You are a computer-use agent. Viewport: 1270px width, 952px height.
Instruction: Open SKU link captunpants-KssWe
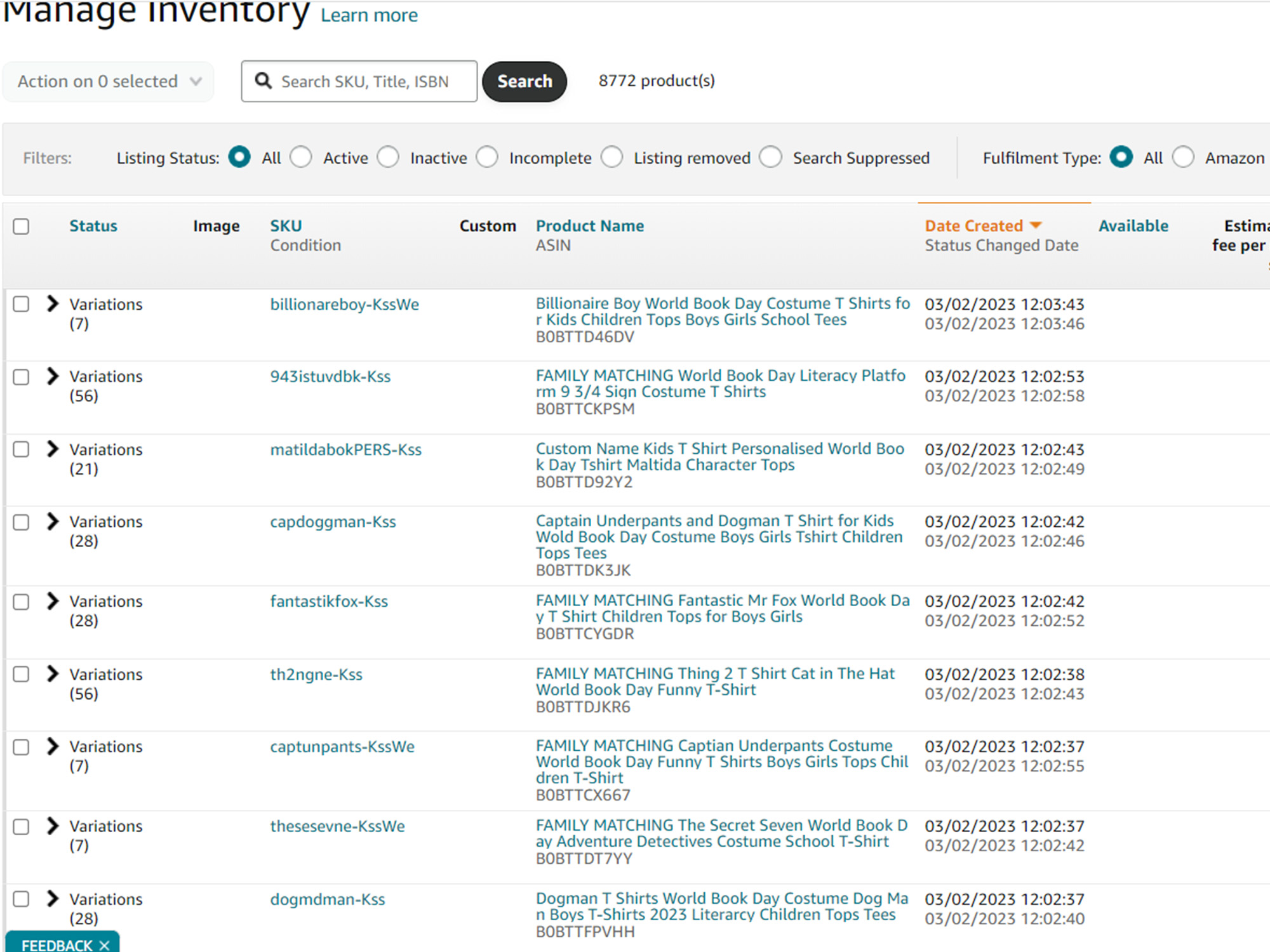tap(342, 747)
